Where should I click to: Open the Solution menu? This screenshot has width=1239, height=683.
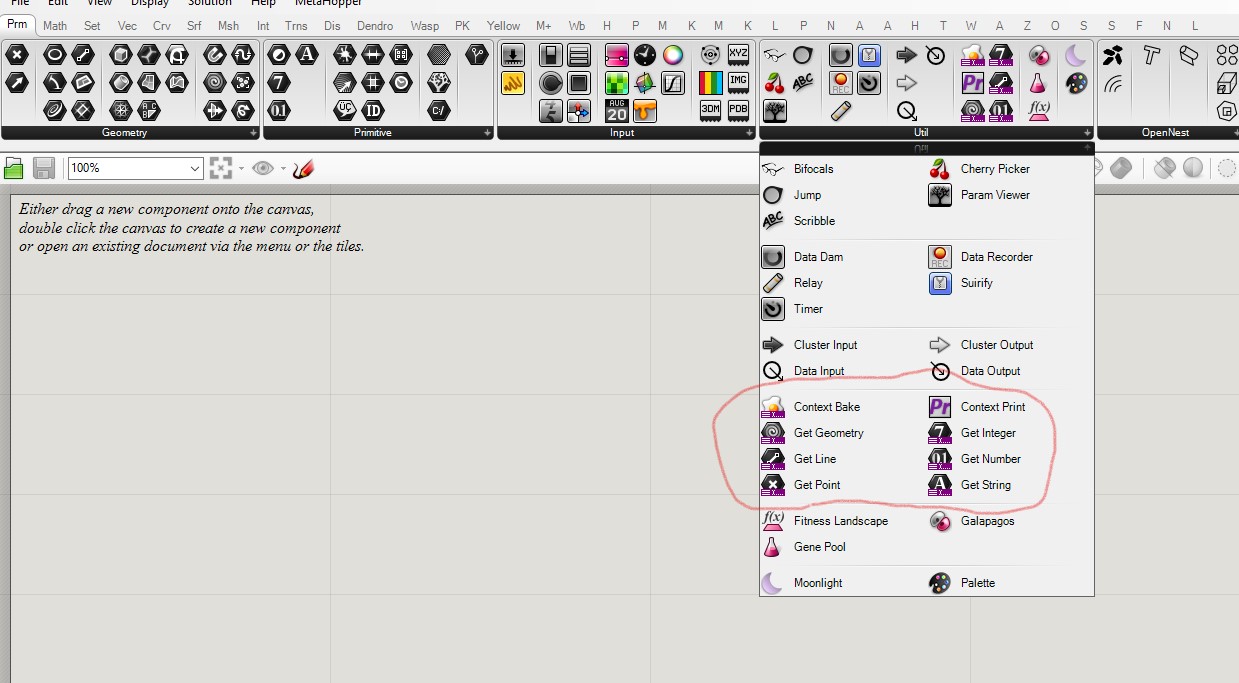(210, 4)
